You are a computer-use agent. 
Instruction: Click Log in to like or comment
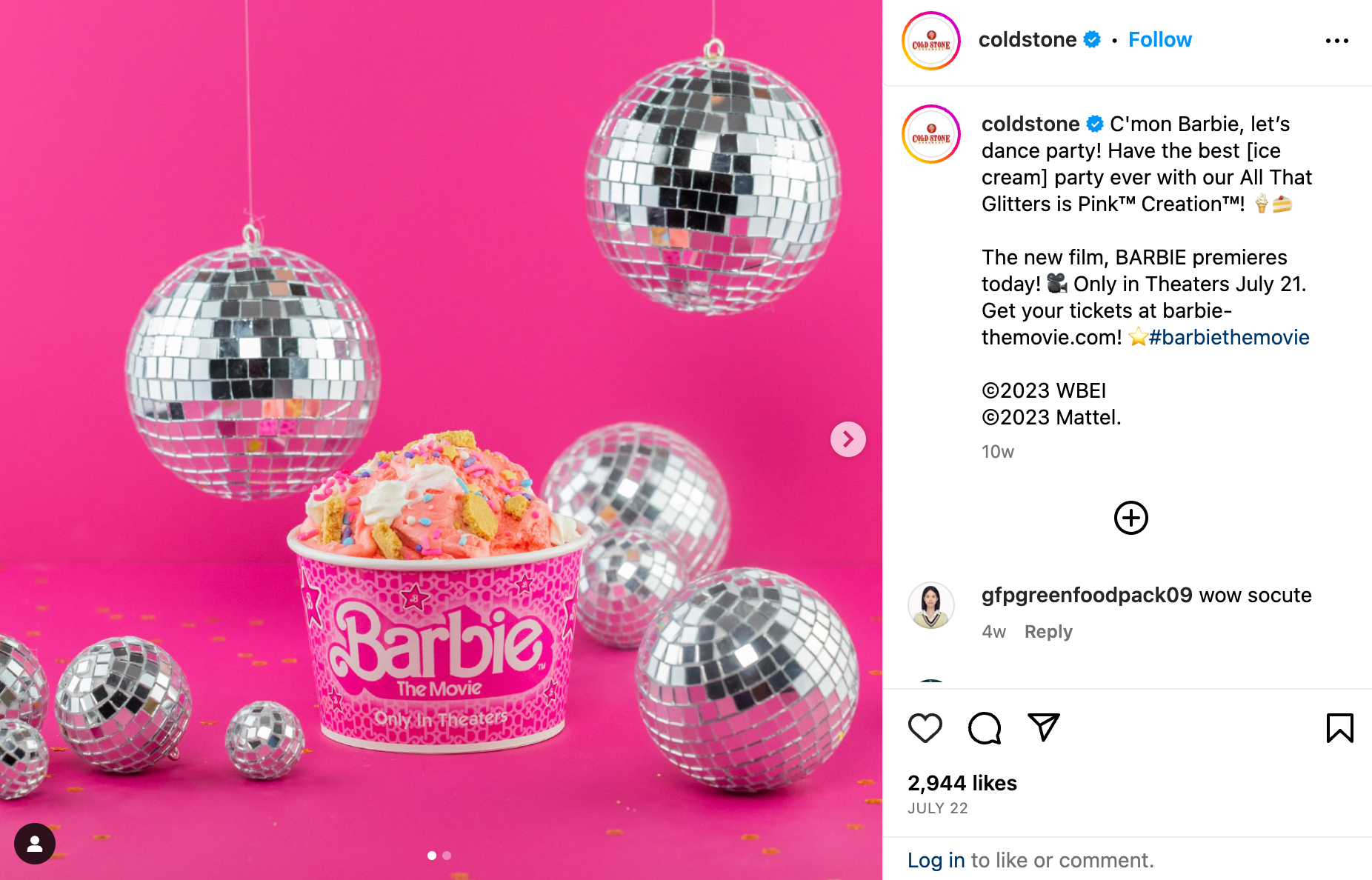936,860
